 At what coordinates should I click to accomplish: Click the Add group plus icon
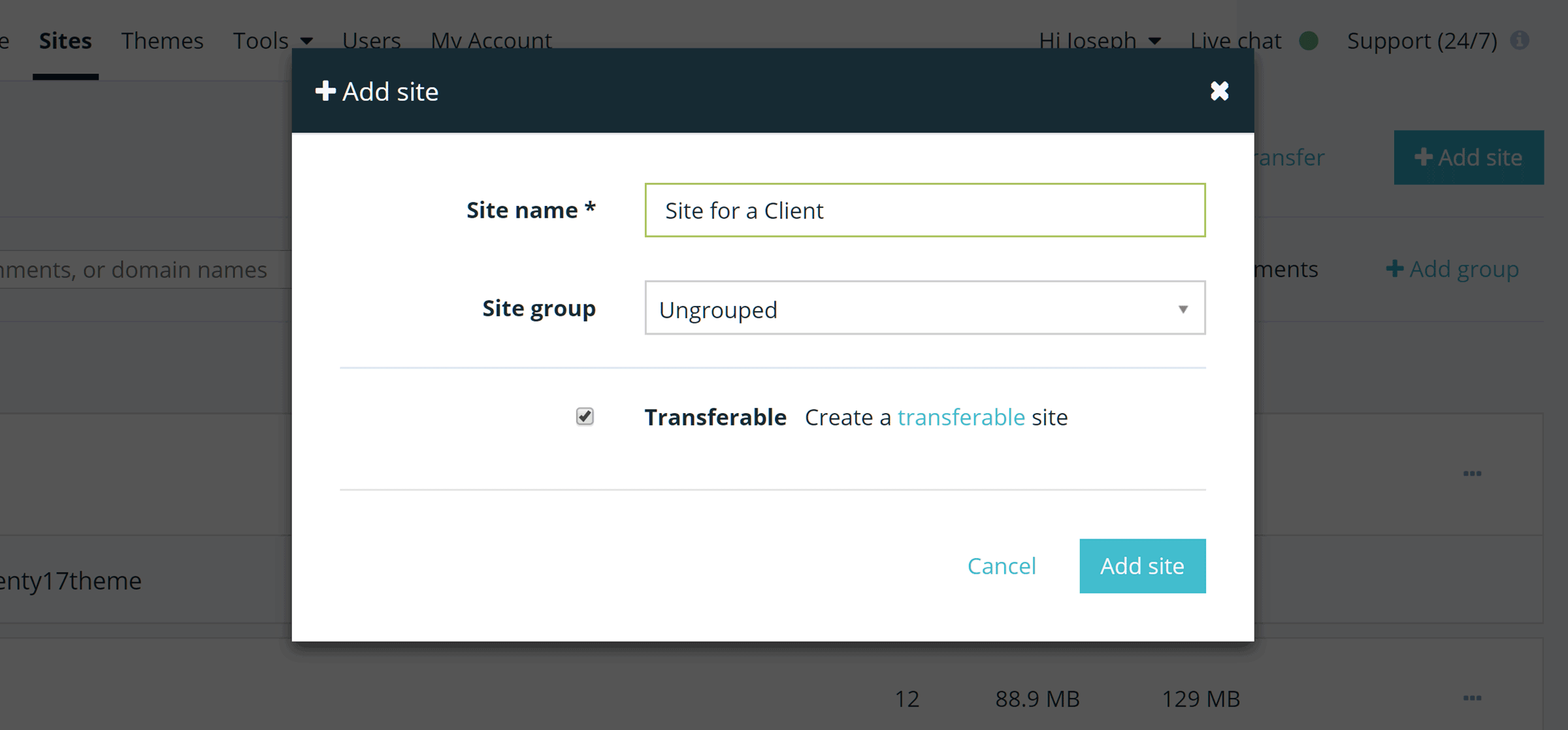[x=1394, y=270]
